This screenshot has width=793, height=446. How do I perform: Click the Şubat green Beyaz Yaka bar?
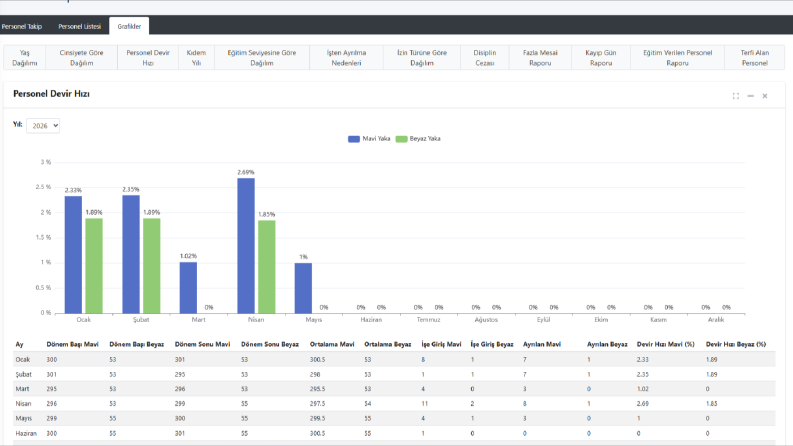tap(152, 265)
